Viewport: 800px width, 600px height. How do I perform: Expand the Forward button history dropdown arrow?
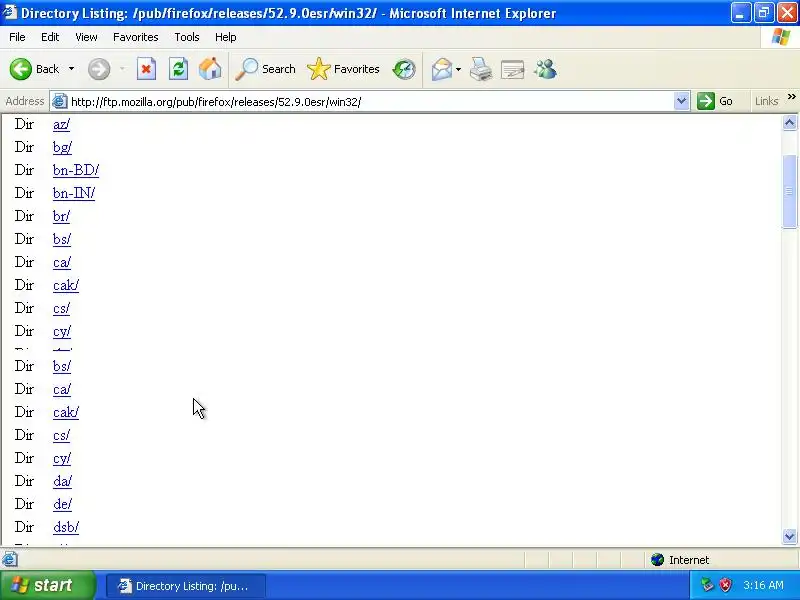coord(122,69)
